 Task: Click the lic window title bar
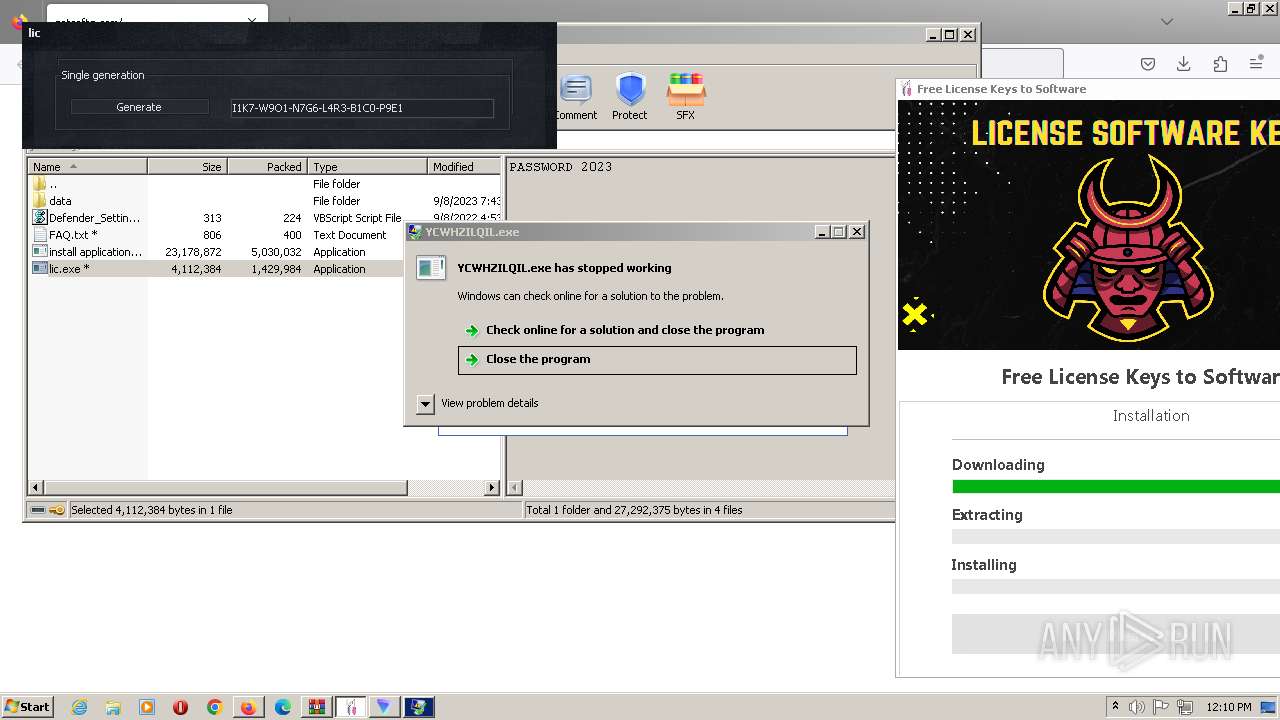[289, 33]
